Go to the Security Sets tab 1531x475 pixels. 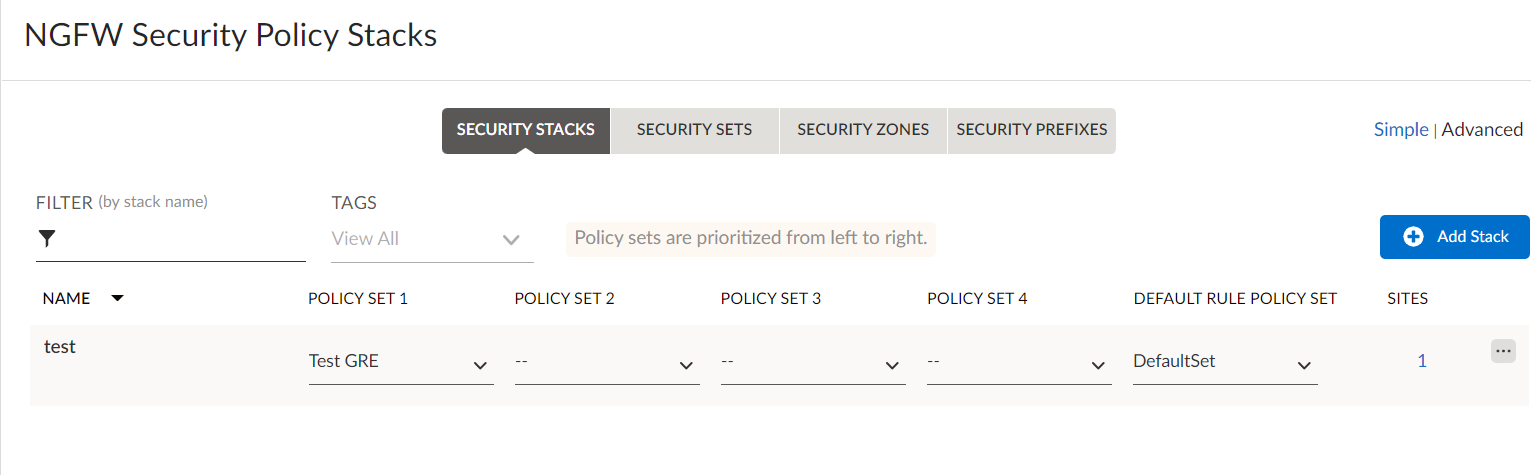coord(694,130)
